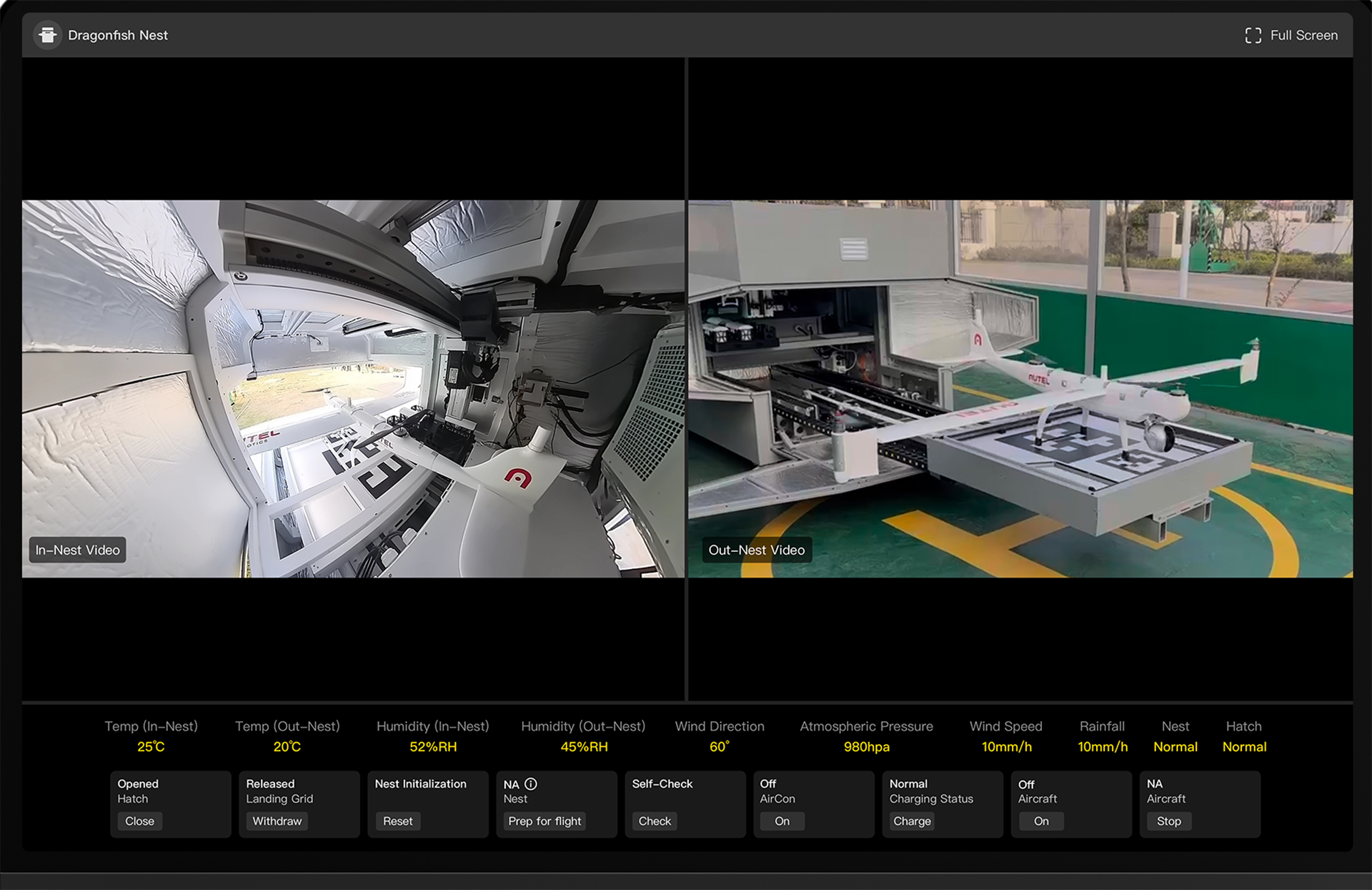Click the Rainfall value 10mm/h
The image size is (1372, 890).
coord(1103,746)
